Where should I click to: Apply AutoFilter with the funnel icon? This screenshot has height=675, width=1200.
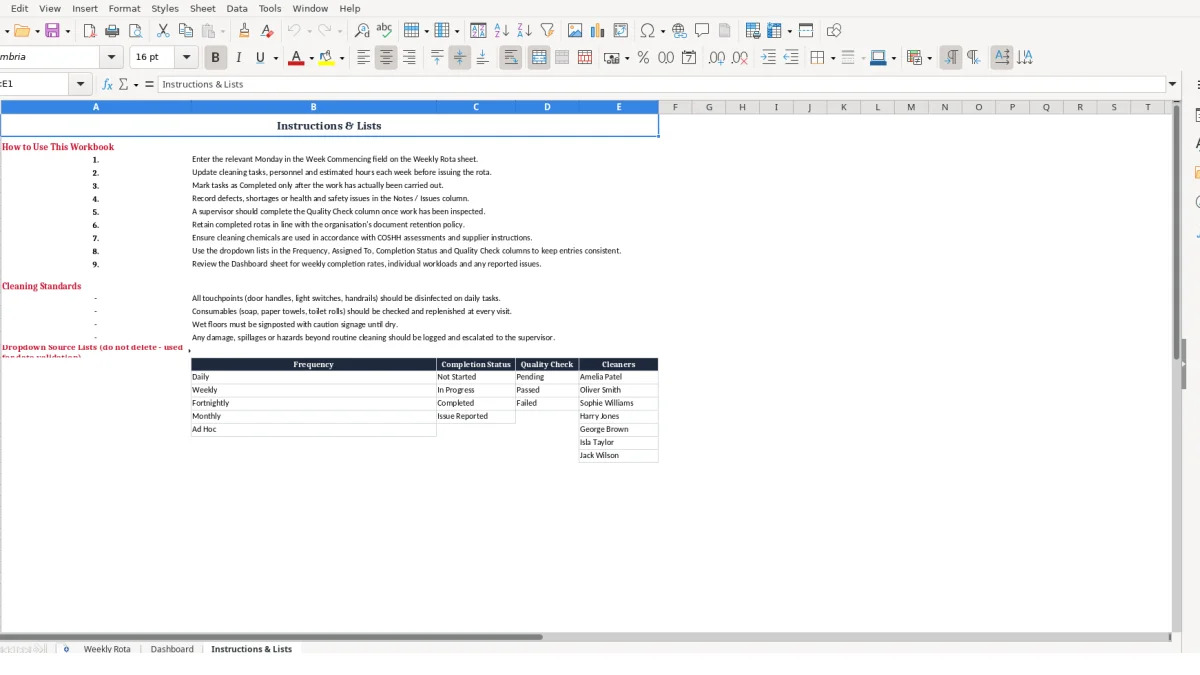click(547, 31)
